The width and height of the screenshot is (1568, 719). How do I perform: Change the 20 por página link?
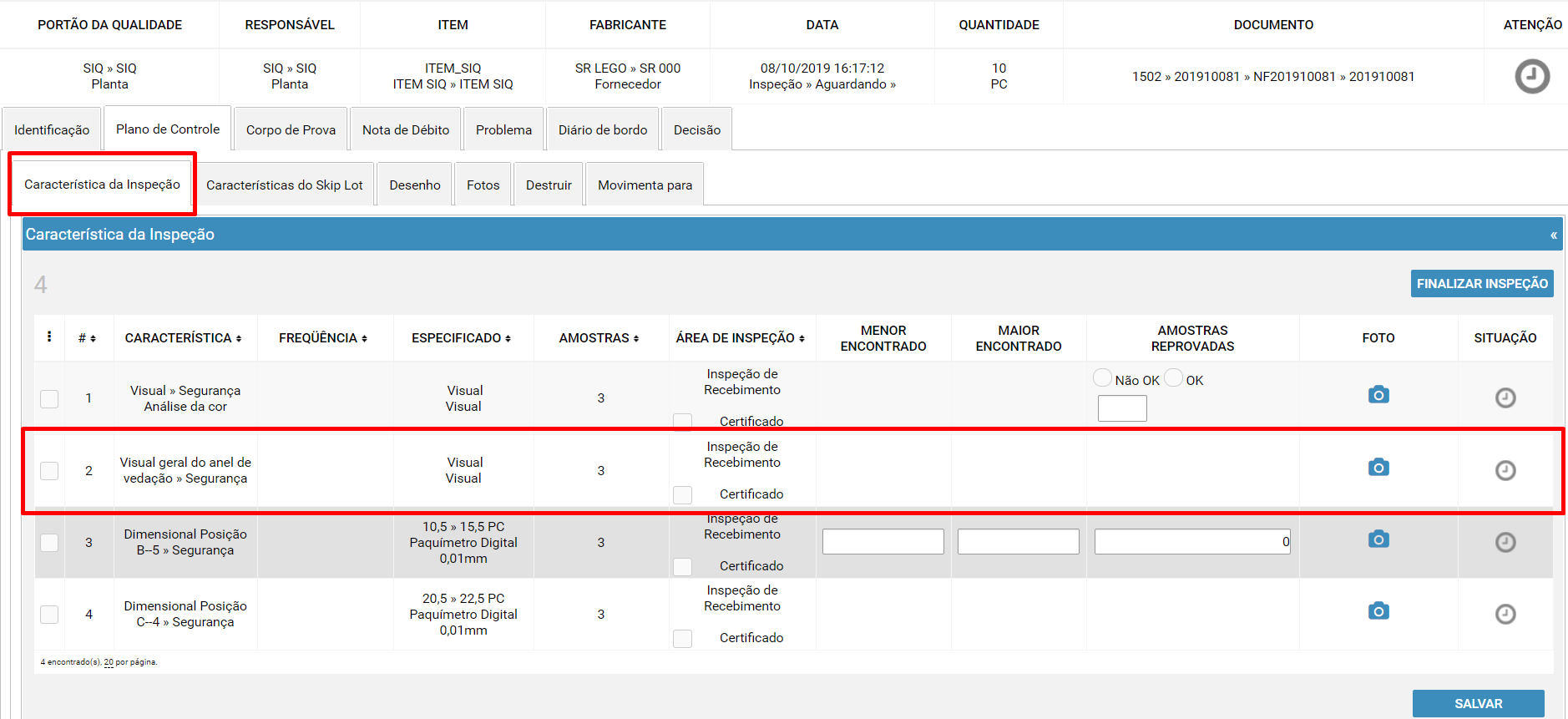(x=109, y=662)
